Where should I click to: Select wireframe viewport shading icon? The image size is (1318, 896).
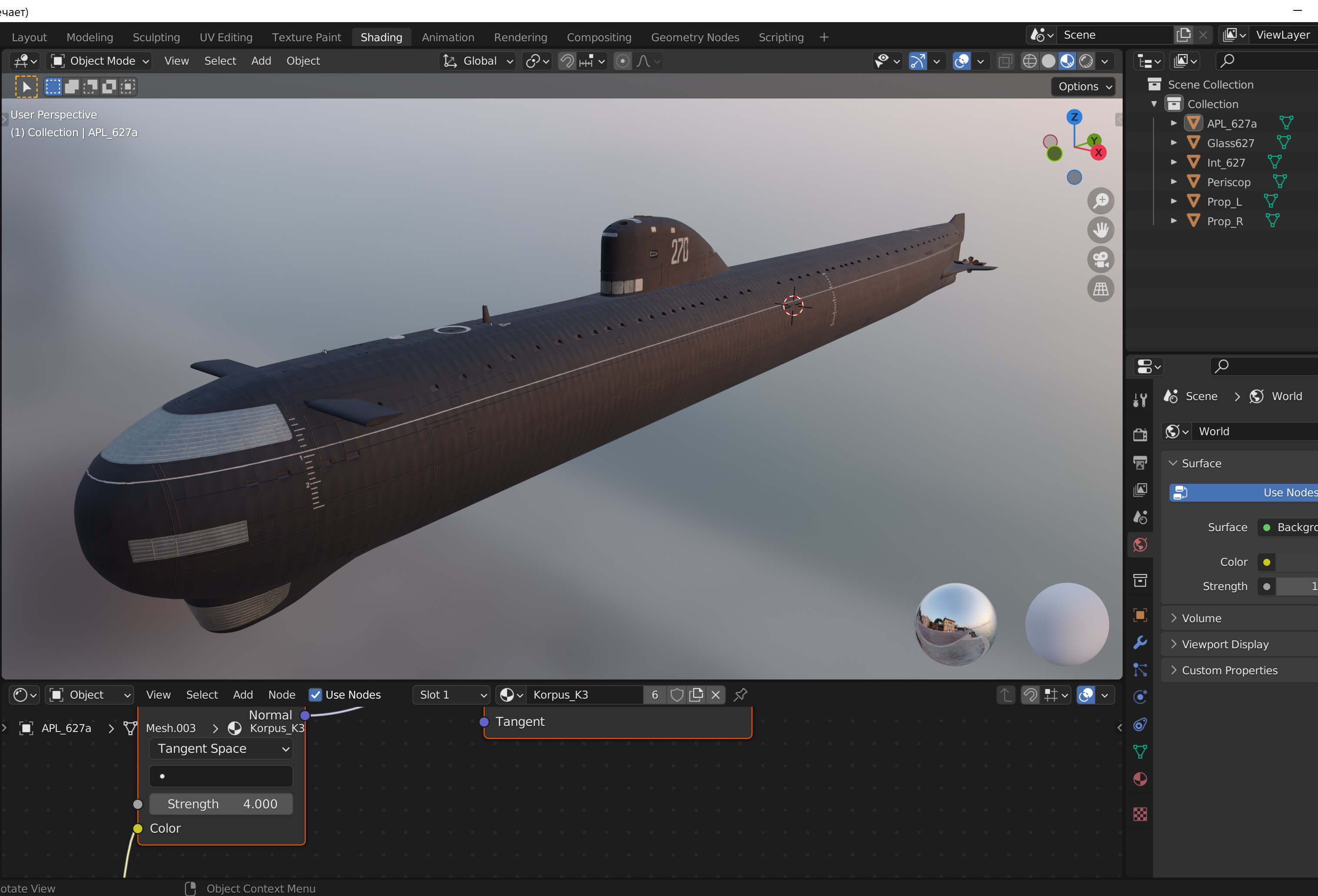(x=1029, y=61)
